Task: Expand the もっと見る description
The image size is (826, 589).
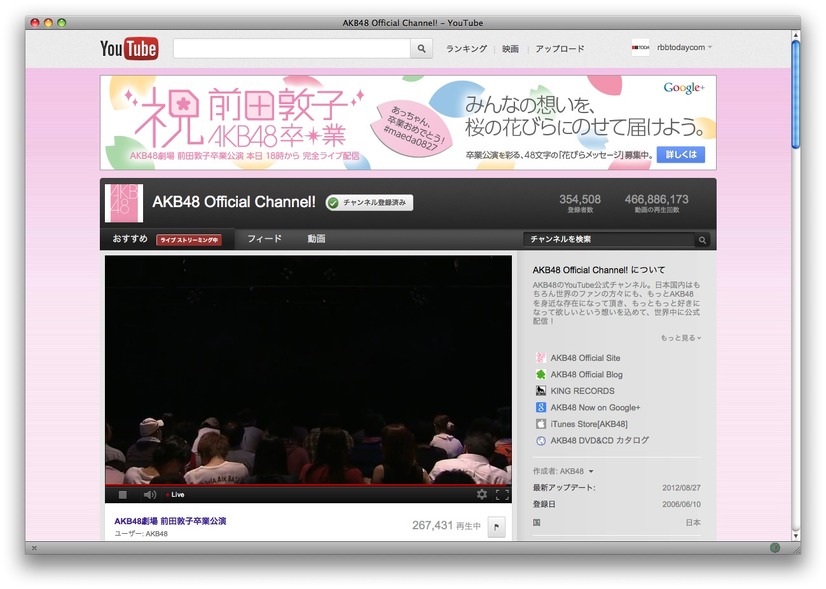Action: (x=681, y=338)
